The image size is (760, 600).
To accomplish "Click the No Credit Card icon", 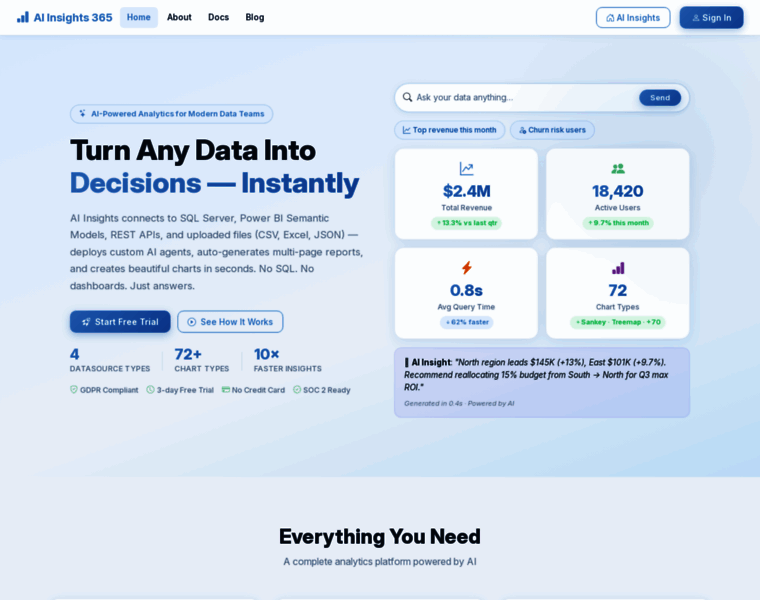I will point(226,390).
